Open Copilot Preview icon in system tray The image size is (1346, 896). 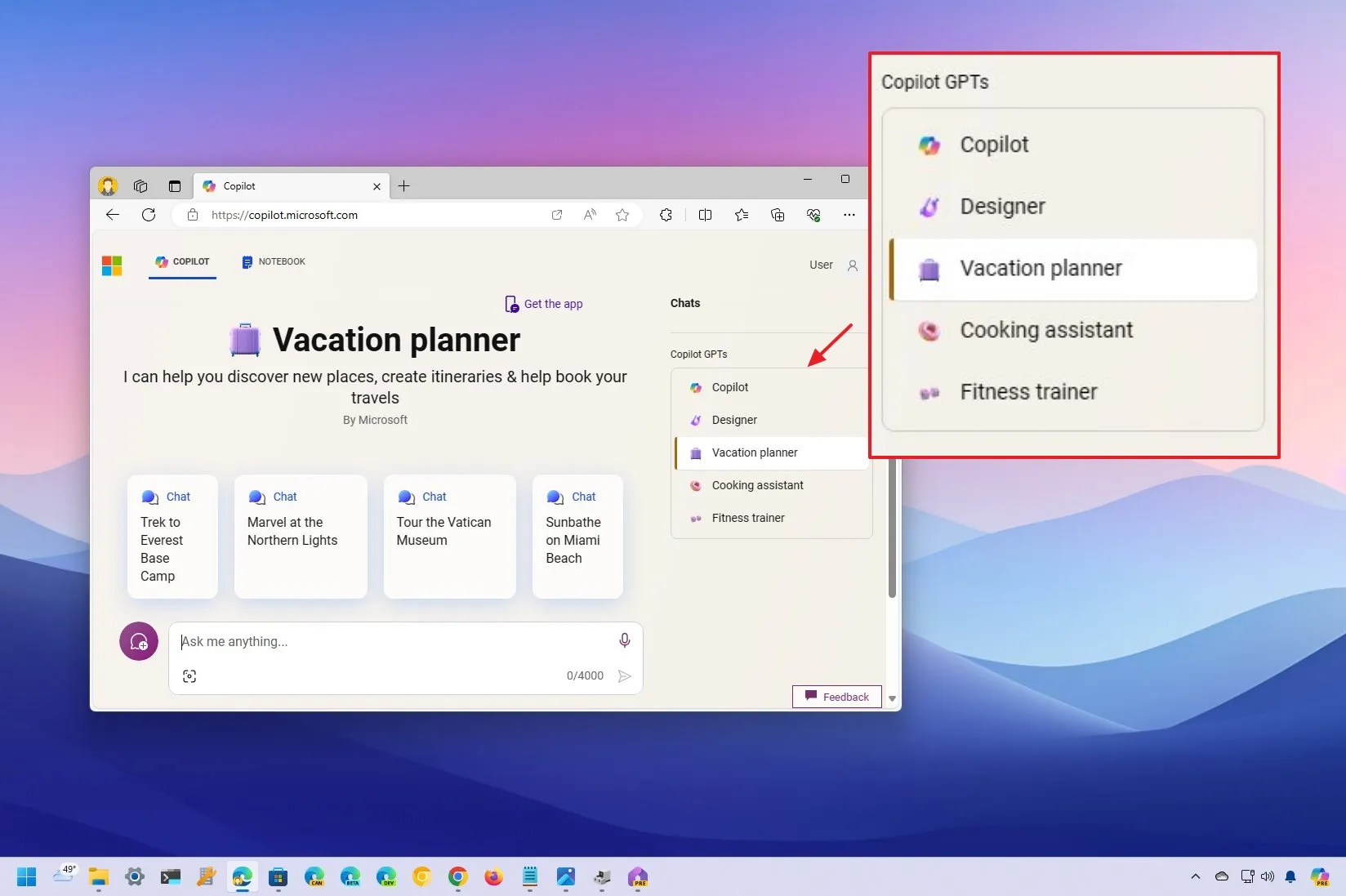pos(1320,877)
